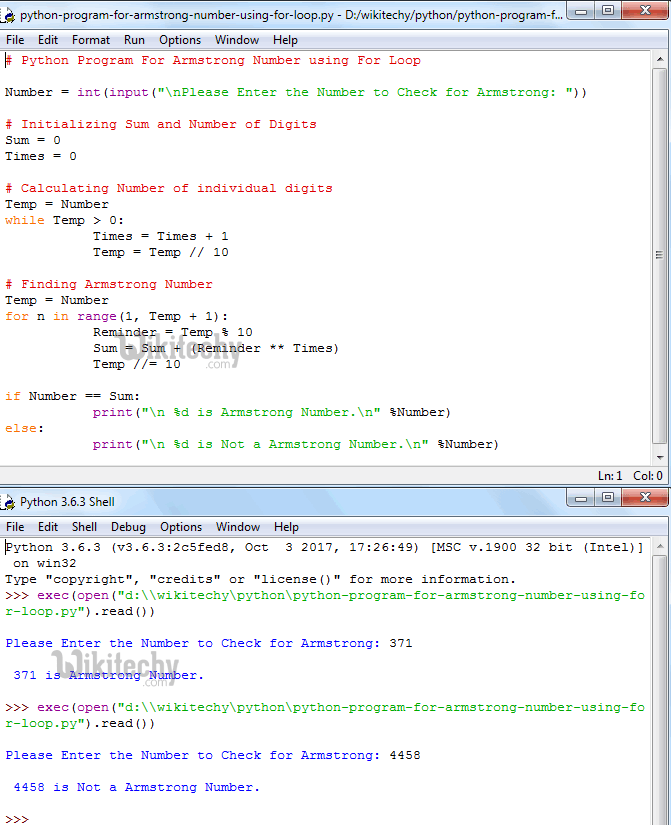Viewport: 671px width, 825px height.
Task: Click the Shell prompt line ending in 4458
Action: pos(213,755)
